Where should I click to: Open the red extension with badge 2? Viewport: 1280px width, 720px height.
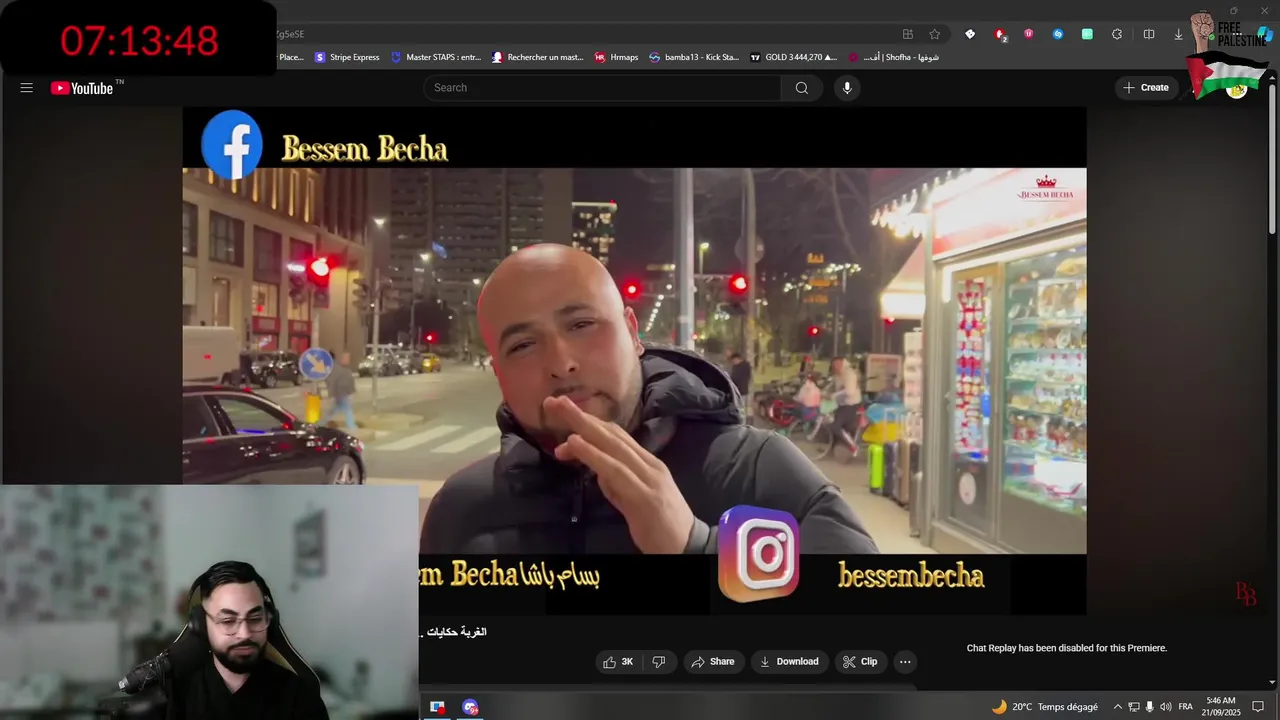1000,34
